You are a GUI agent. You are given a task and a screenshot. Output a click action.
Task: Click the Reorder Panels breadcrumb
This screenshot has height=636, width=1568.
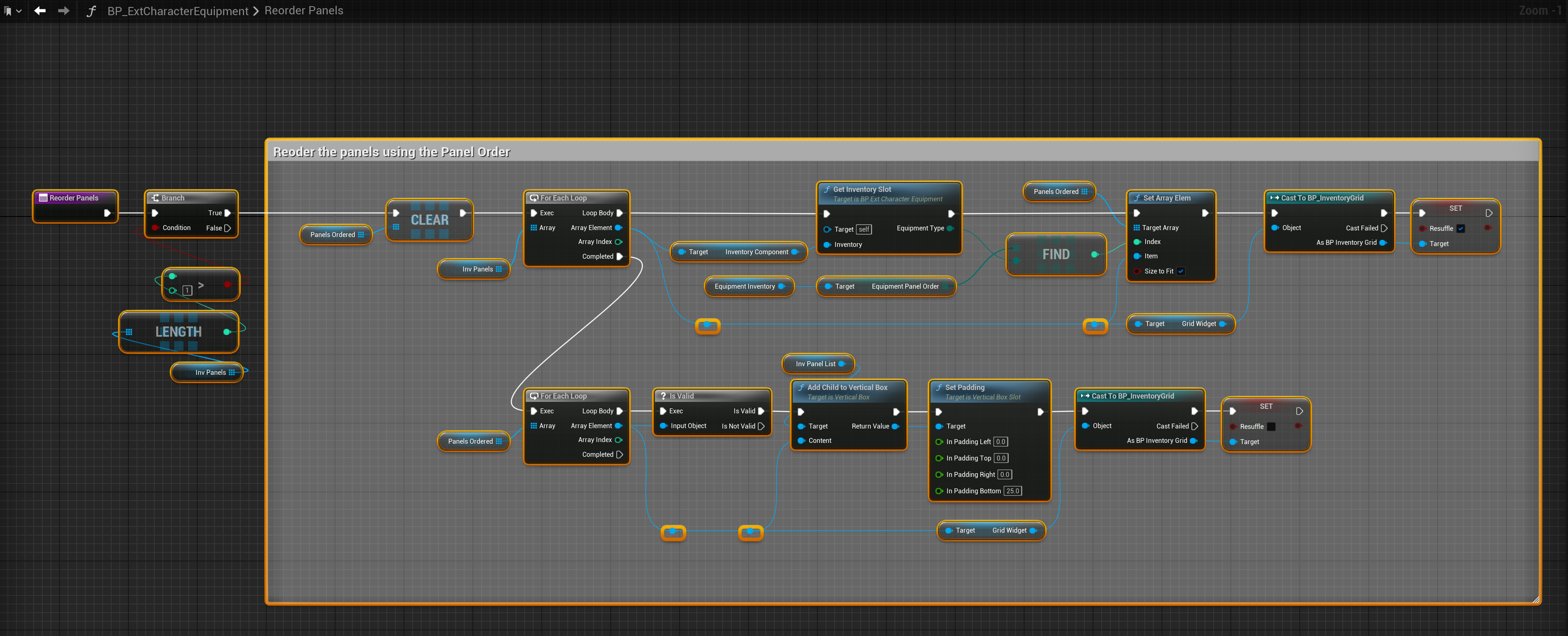pos(304,11)
